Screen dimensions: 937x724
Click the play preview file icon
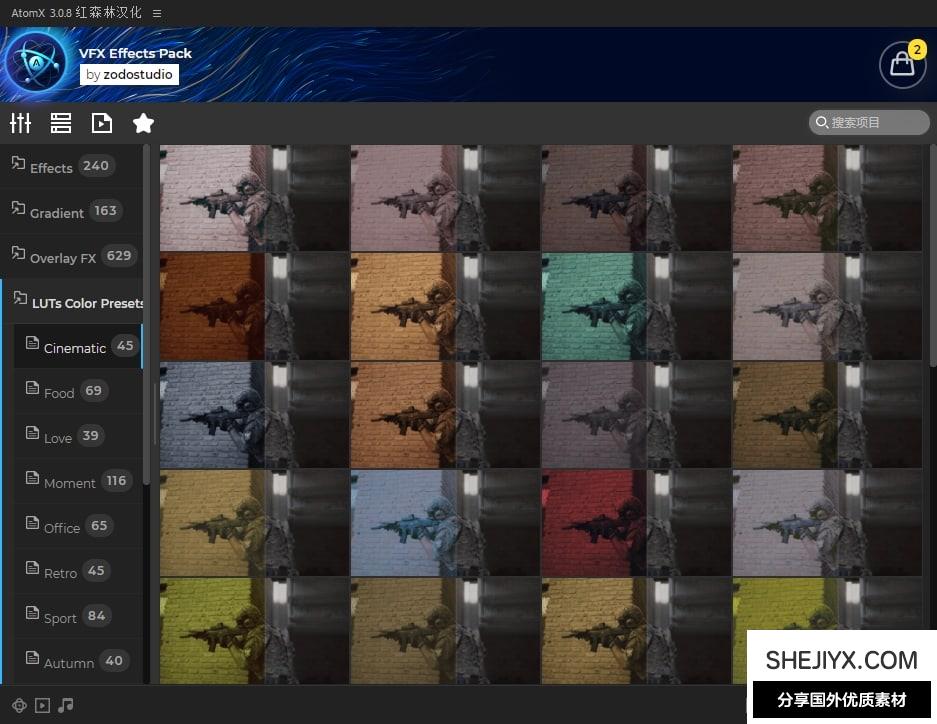coord(102,123)
